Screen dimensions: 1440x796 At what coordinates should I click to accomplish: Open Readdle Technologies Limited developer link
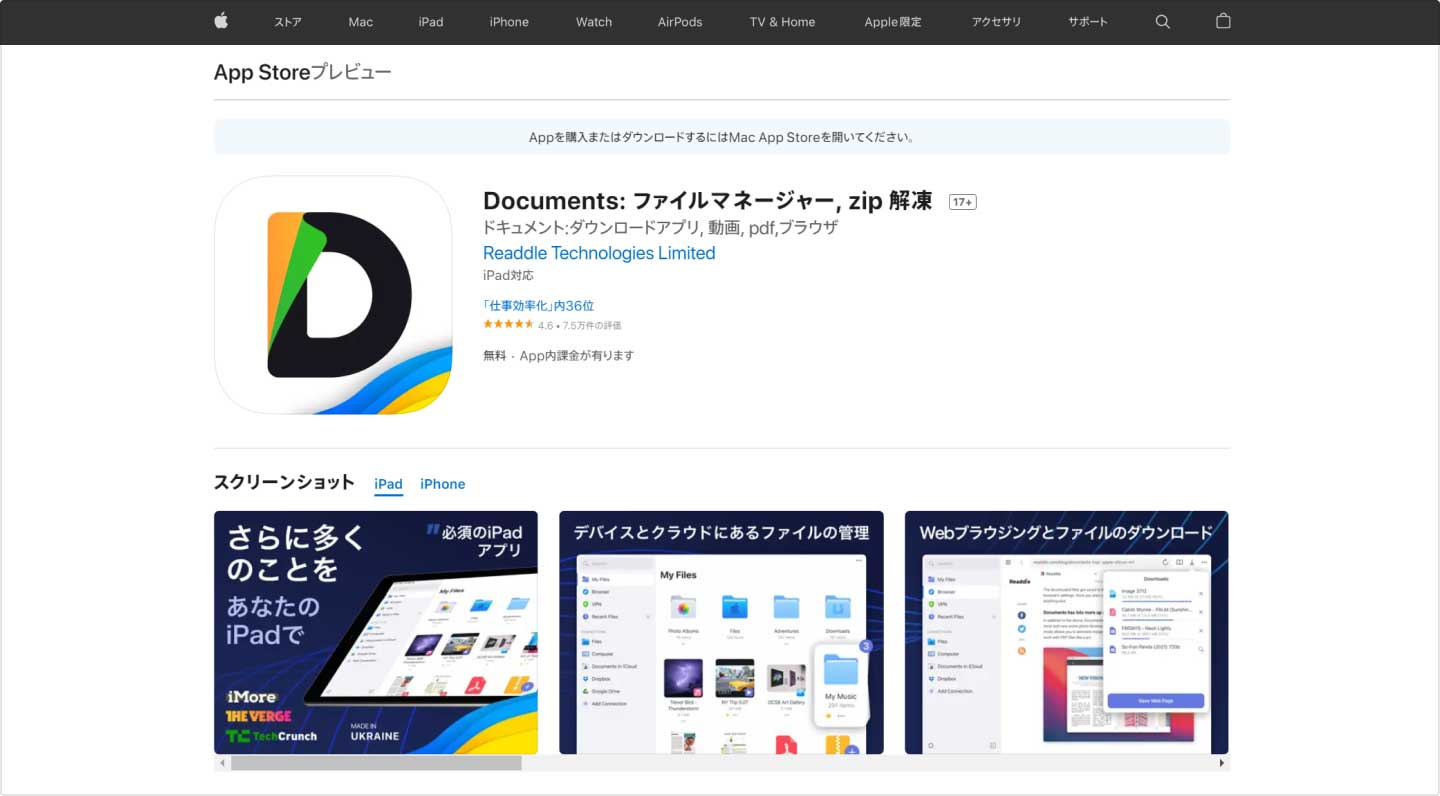(599, 253)
